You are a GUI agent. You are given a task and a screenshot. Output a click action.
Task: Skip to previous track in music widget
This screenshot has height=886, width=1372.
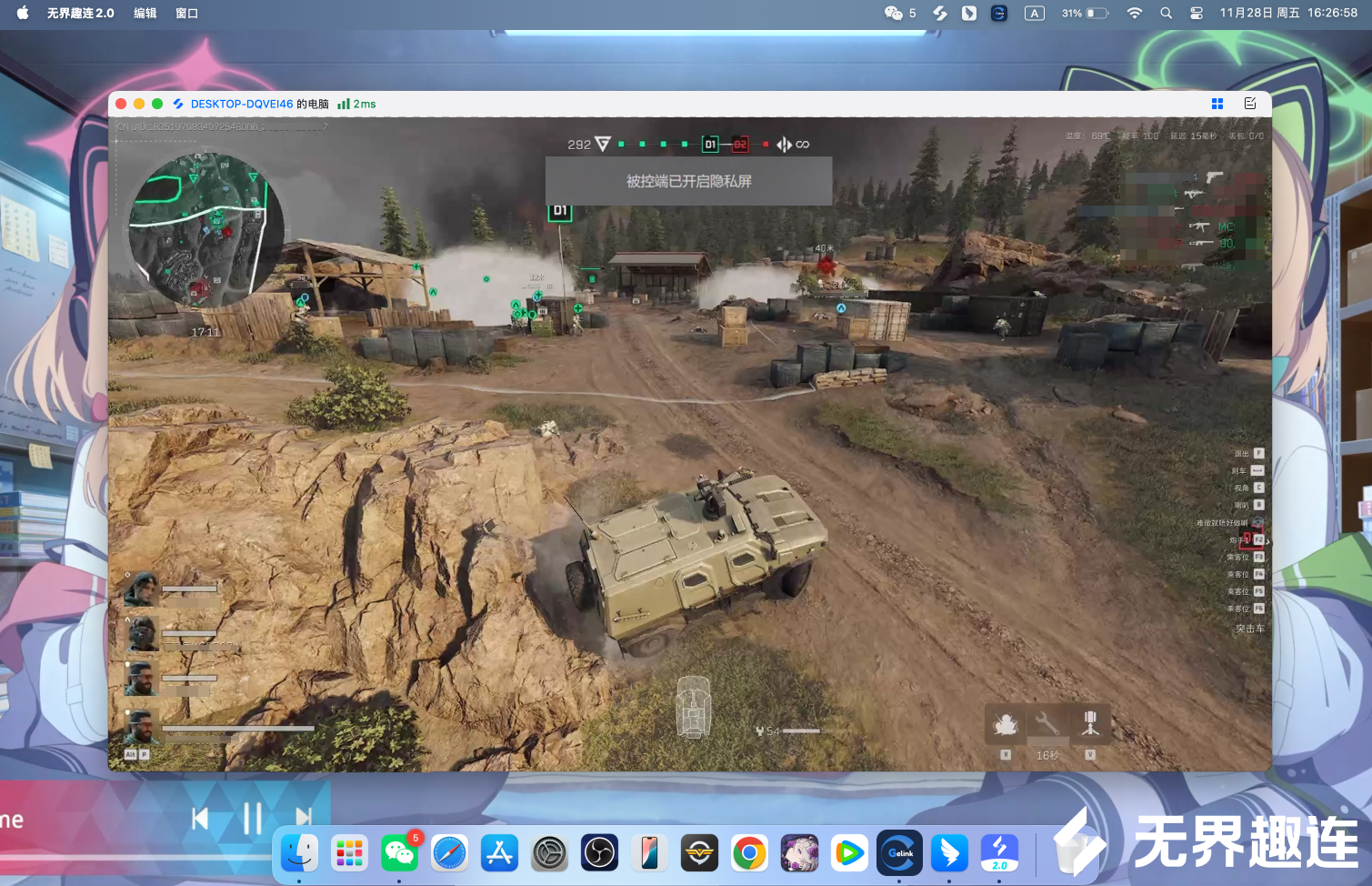click(200, 819)
